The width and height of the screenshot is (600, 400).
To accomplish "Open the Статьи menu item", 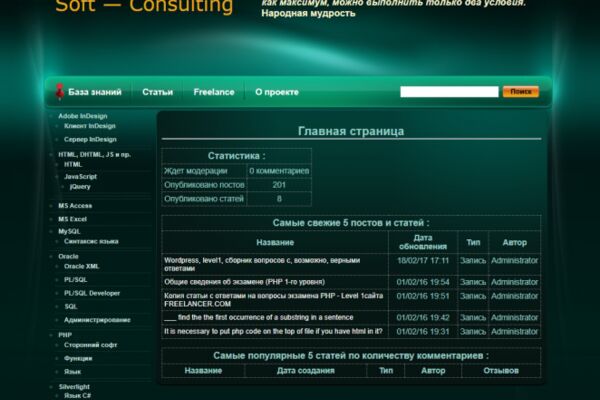I will pos(157,92).
